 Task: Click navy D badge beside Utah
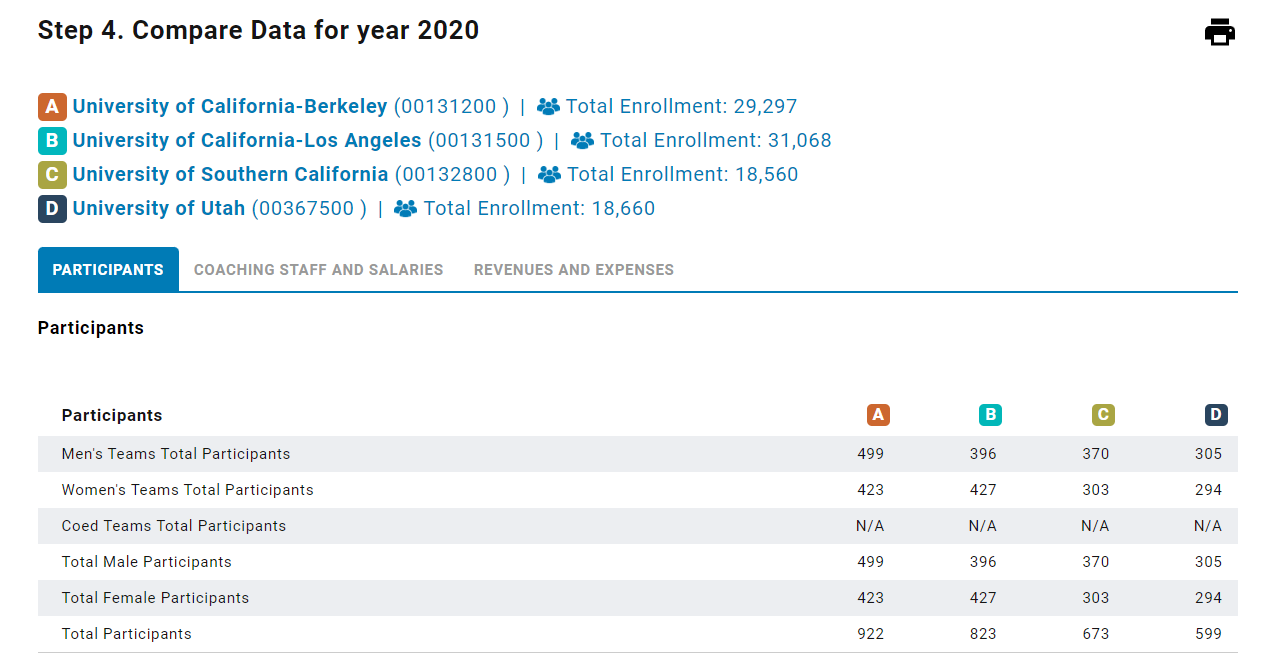click(x=52, y=209)
